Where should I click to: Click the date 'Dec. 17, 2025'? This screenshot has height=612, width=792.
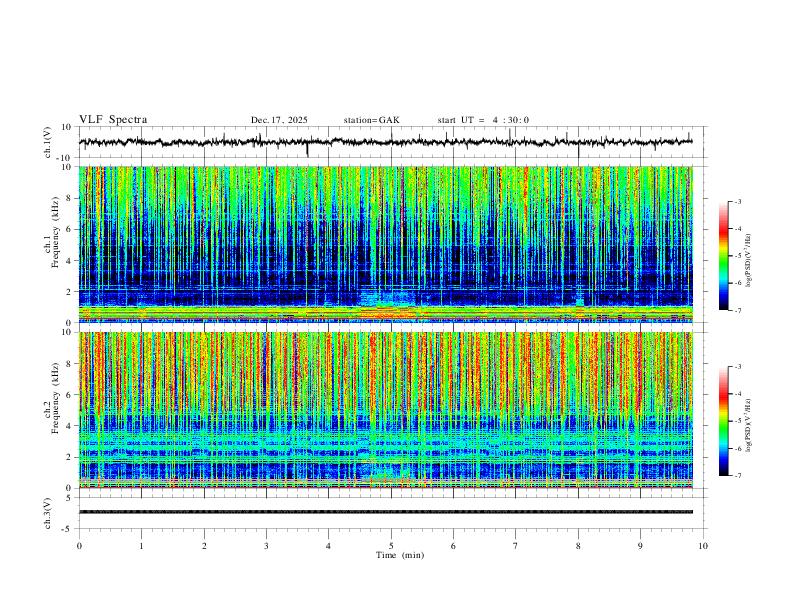click(279, 120)
